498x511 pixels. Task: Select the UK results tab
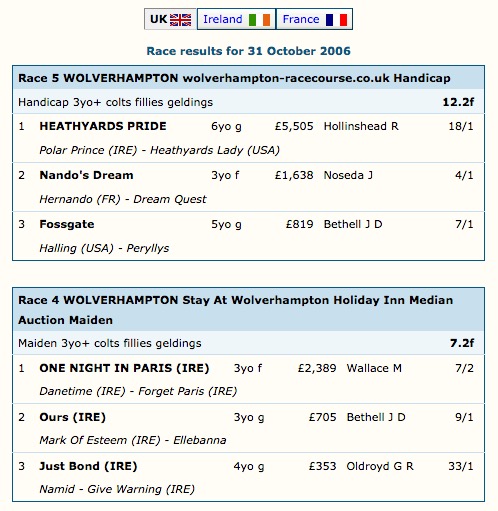pos(170,19)
